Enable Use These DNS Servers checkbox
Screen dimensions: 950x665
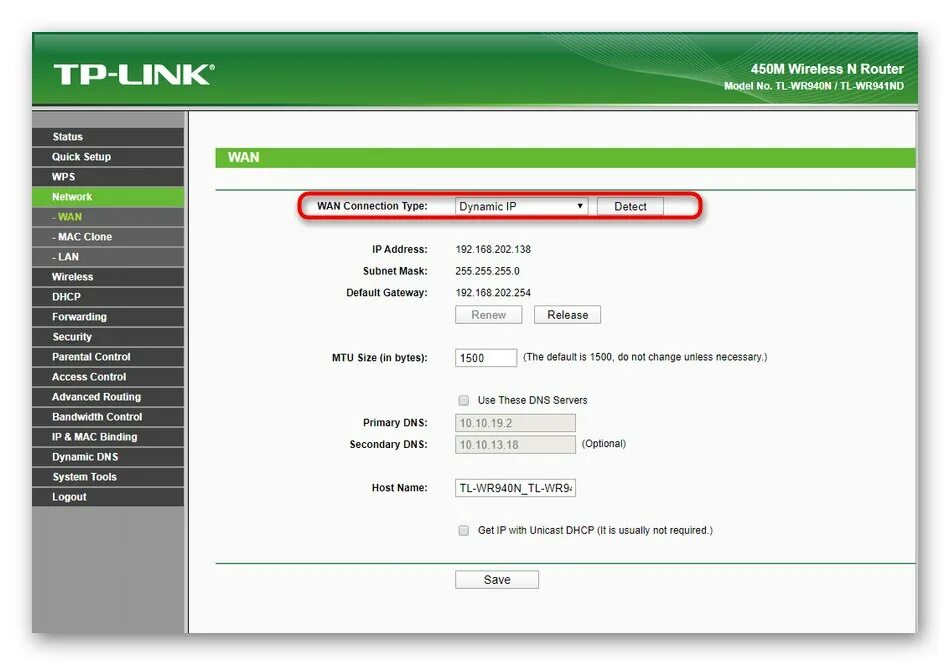click(x=463, y=400)
